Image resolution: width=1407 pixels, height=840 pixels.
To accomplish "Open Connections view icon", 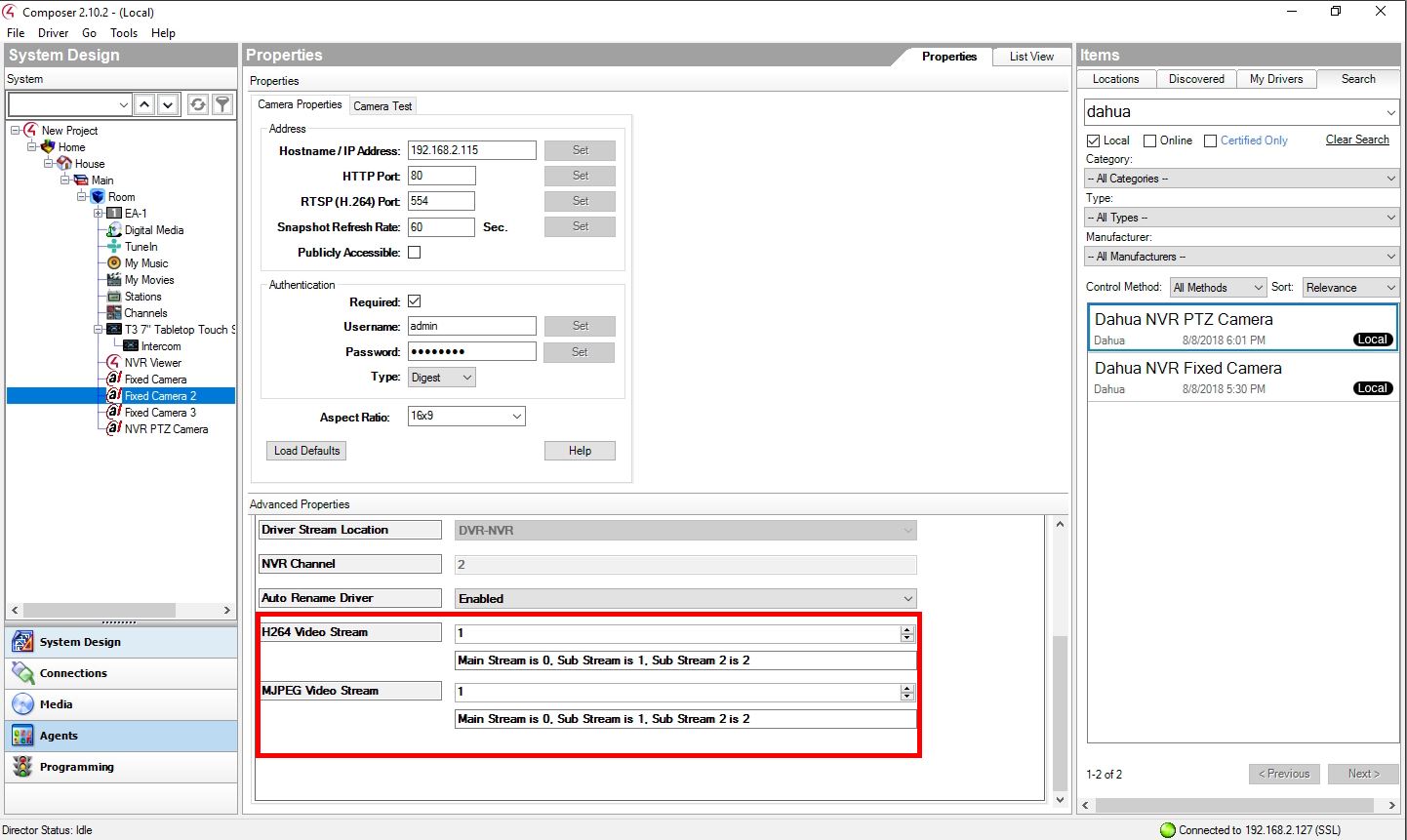I will [x=22, y=673].
